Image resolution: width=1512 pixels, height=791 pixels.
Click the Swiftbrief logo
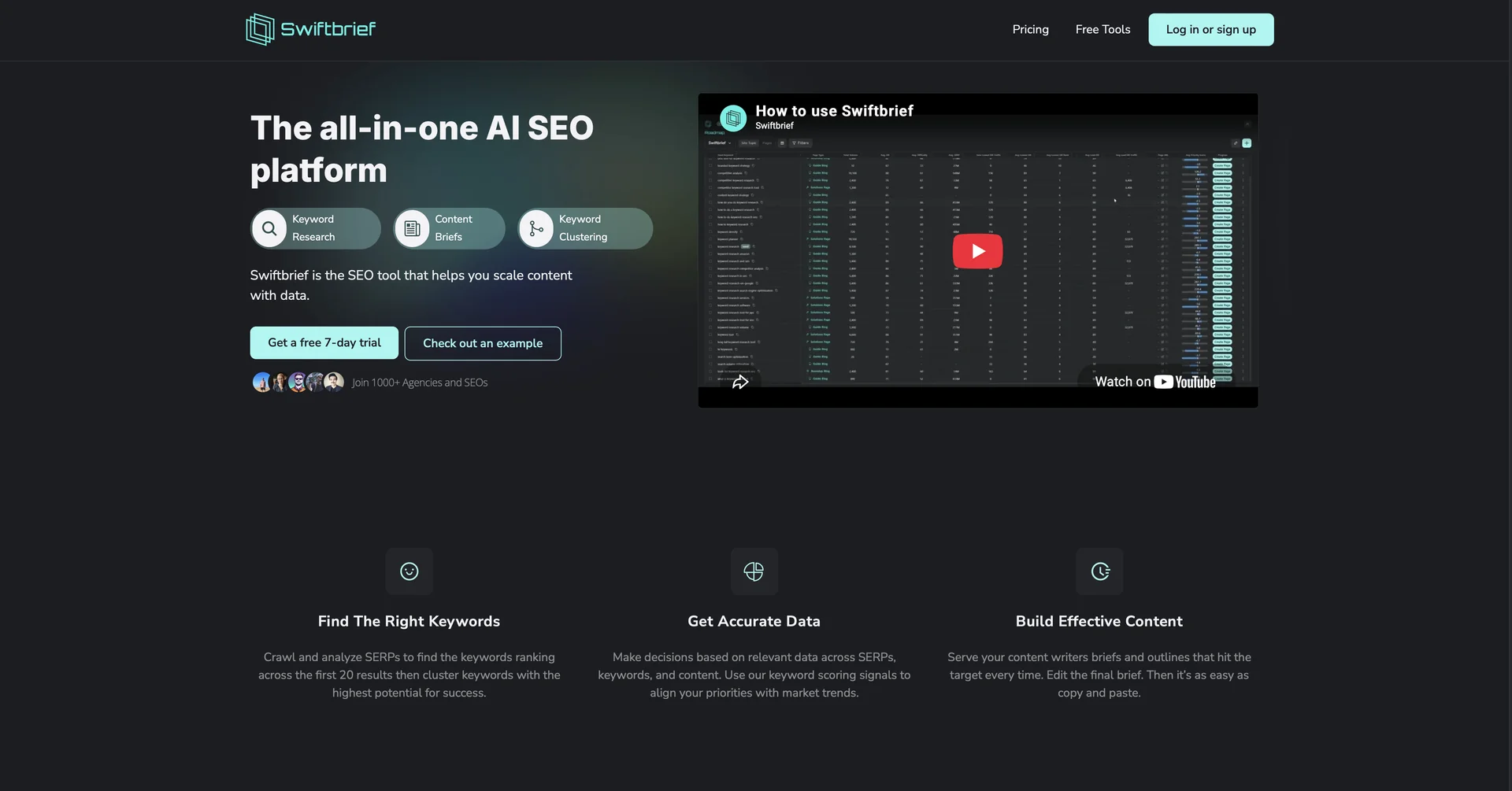pos(310,29)
